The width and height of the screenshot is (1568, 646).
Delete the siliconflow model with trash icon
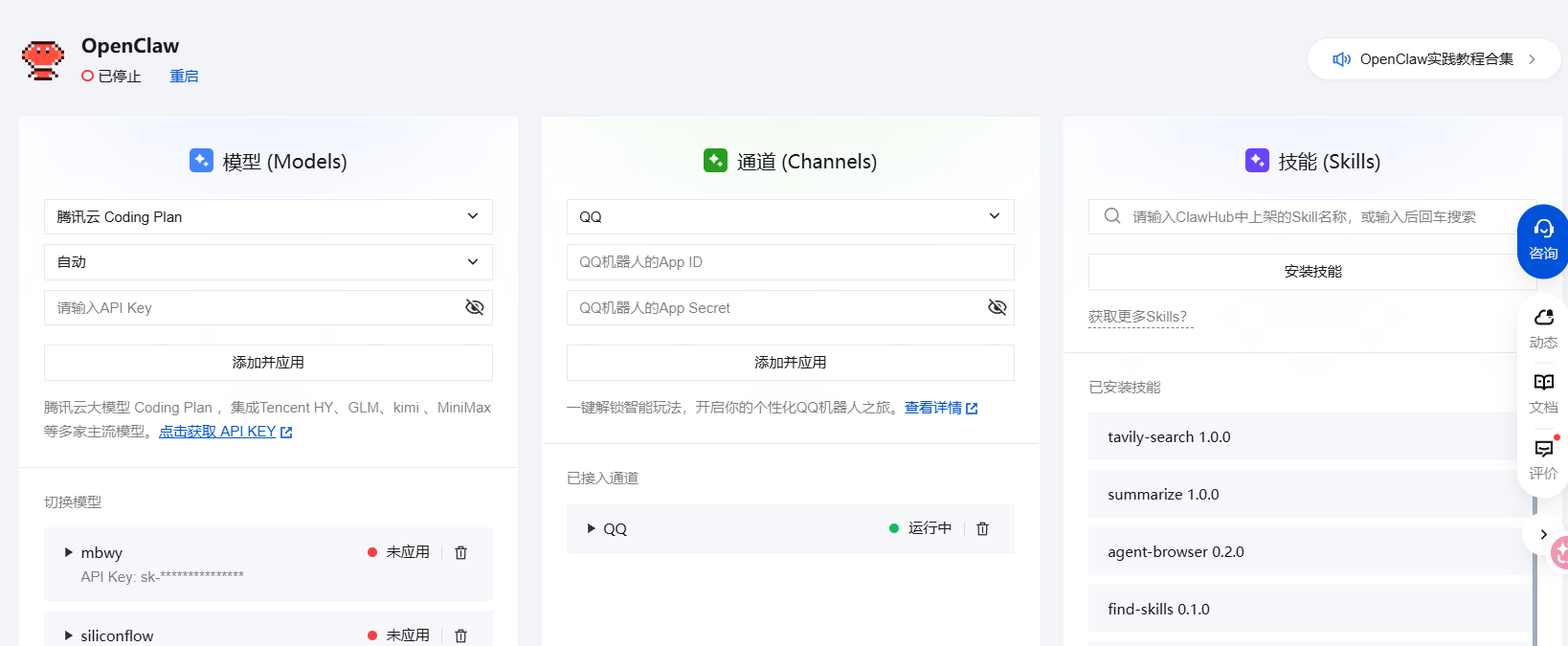point(460,635)
